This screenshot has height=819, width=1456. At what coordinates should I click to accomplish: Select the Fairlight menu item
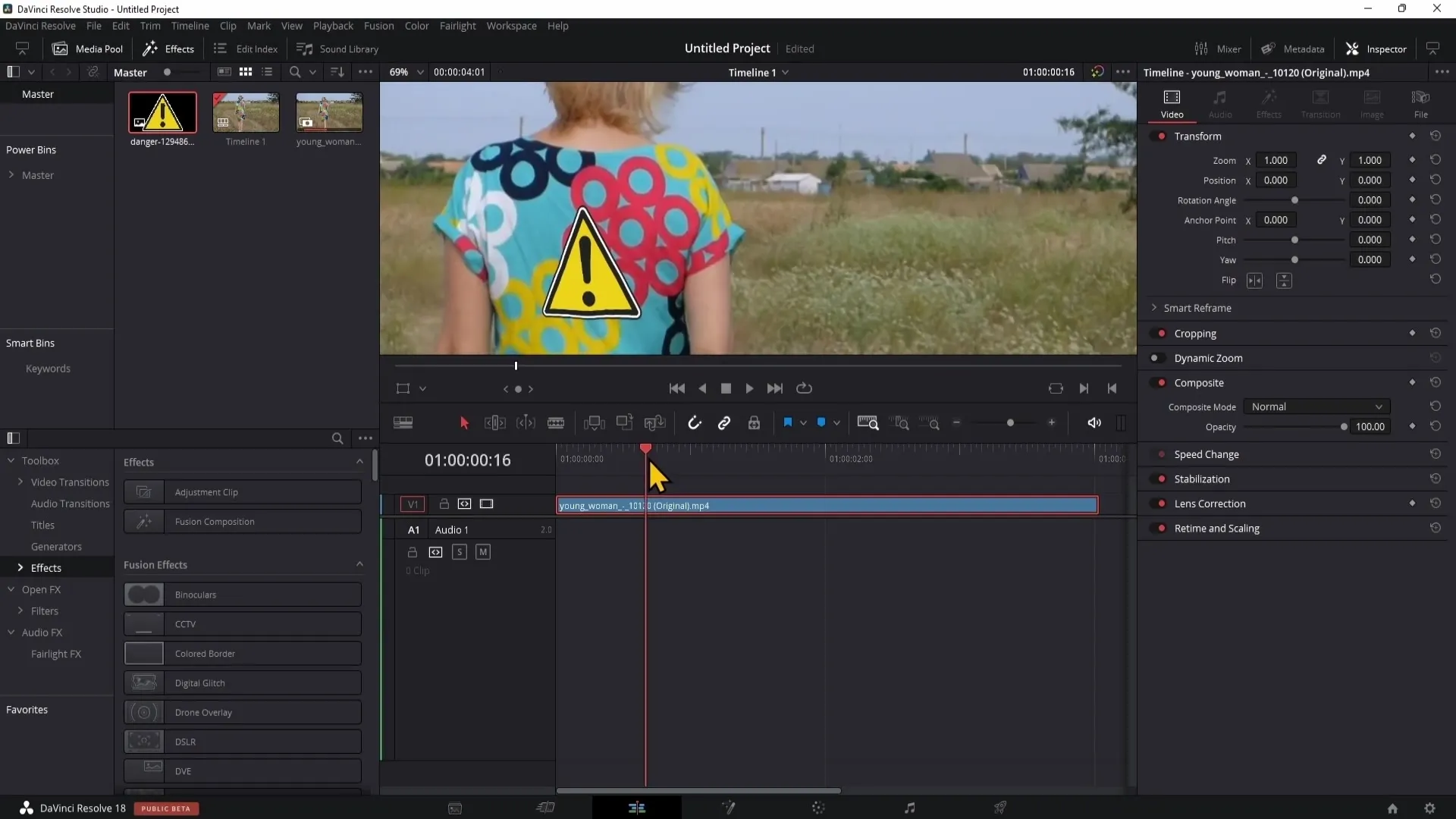456,25
